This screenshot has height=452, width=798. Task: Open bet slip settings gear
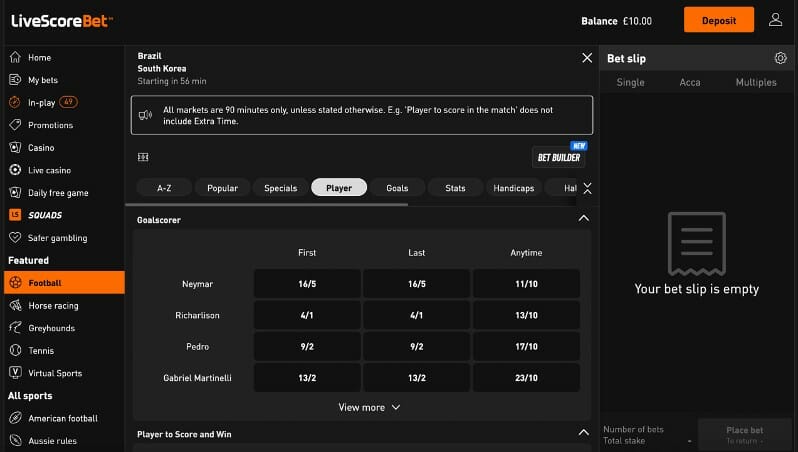780,58
